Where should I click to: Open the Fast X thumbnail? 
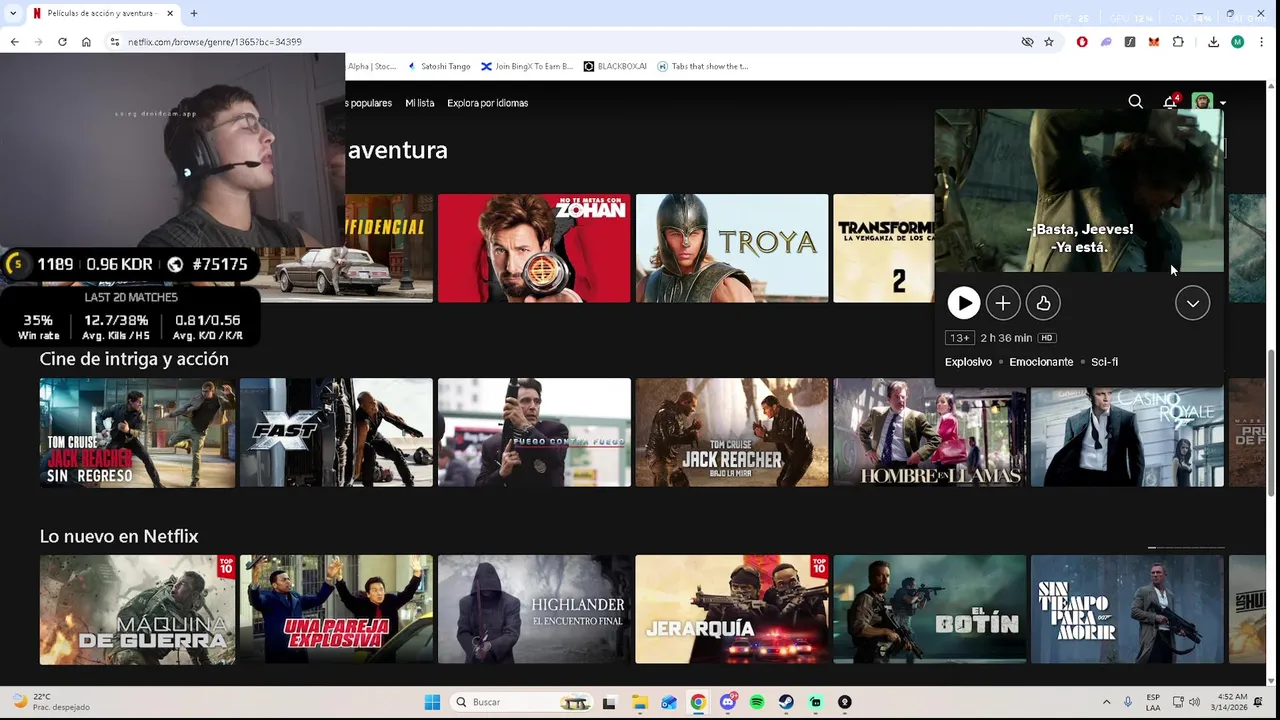tap(336, 433)
